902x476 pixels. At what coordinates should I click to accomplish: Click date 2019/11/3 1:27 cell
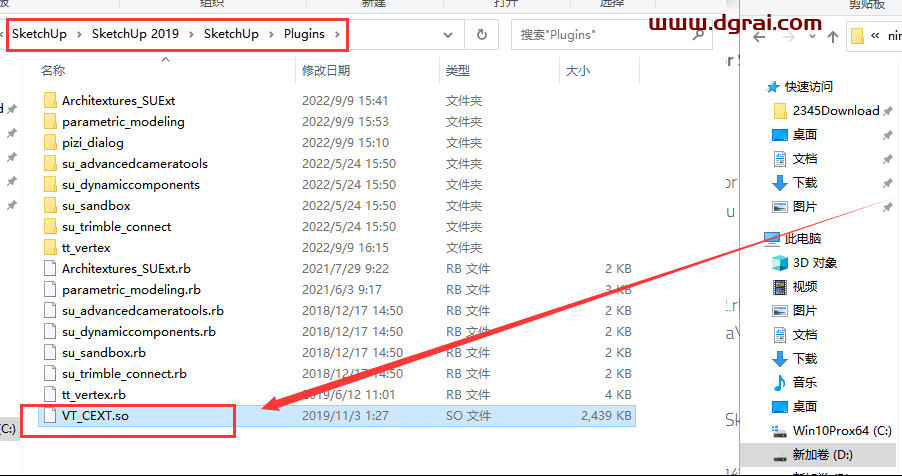(x=344, y=416)
